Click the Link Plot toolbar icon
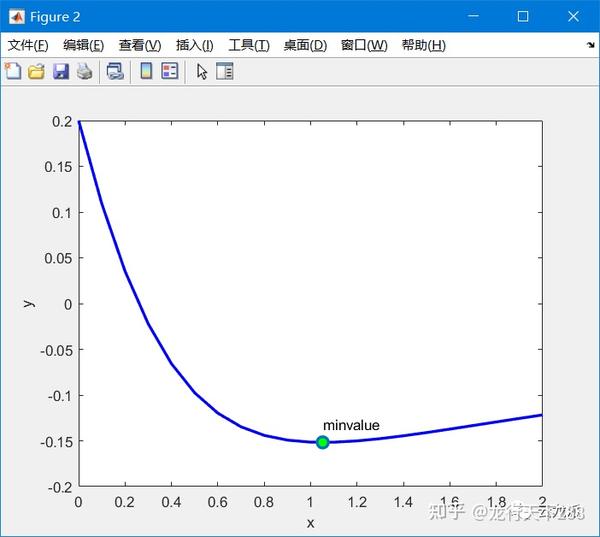 pyautogui.click(x=115, y=72)
